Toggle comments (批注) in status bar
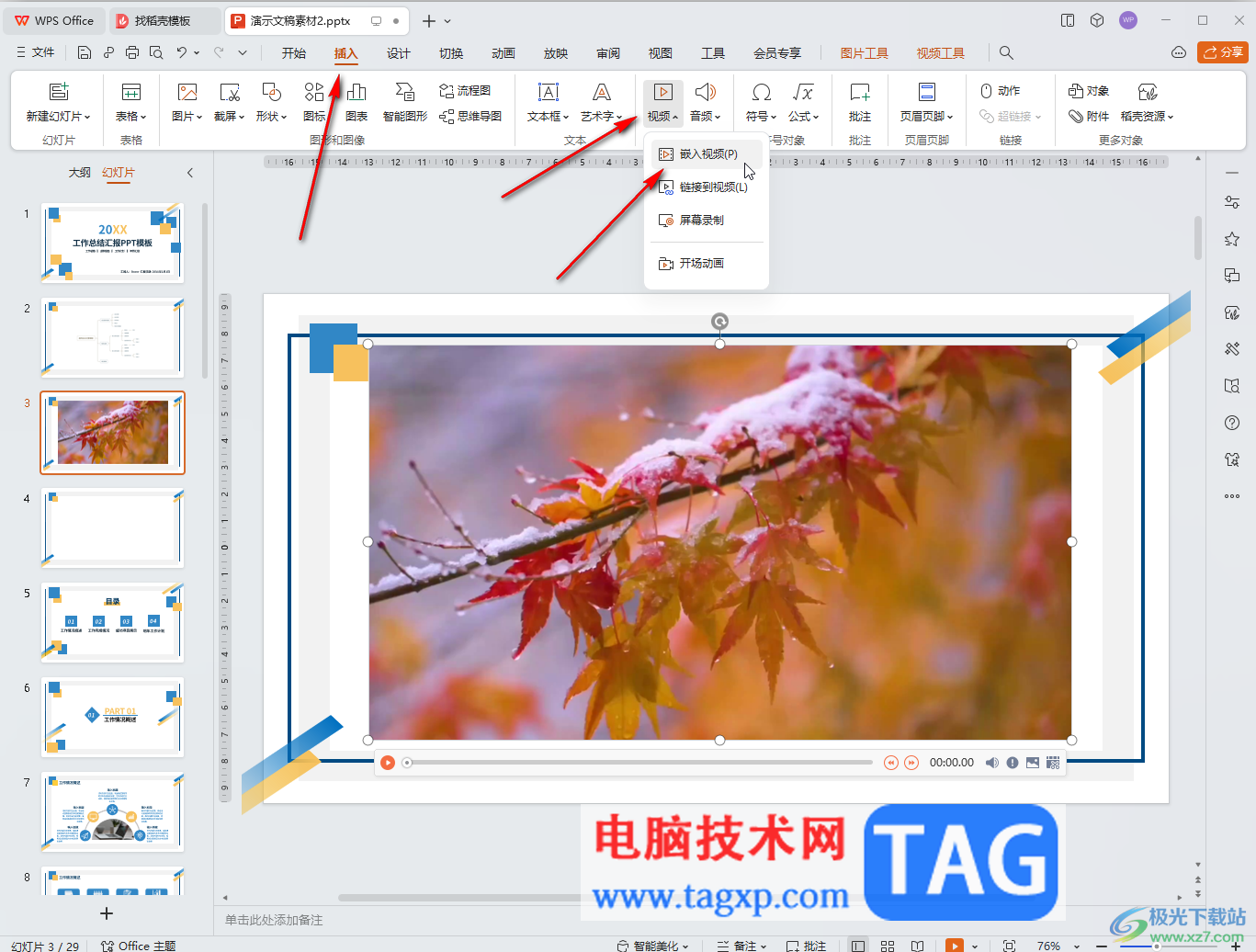 click(807, 946)
